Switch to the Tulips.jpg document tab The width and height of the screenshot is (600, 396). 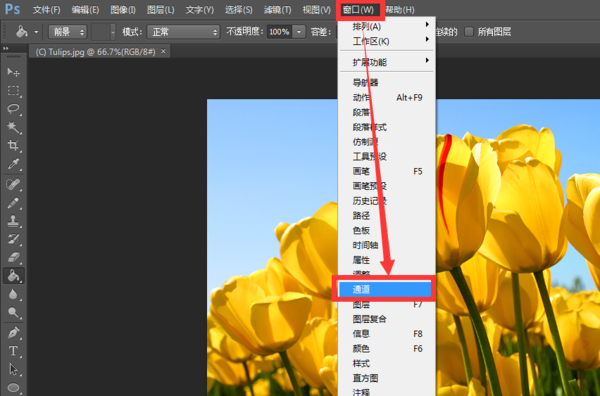pyautogui.click(x=95, y=52)
